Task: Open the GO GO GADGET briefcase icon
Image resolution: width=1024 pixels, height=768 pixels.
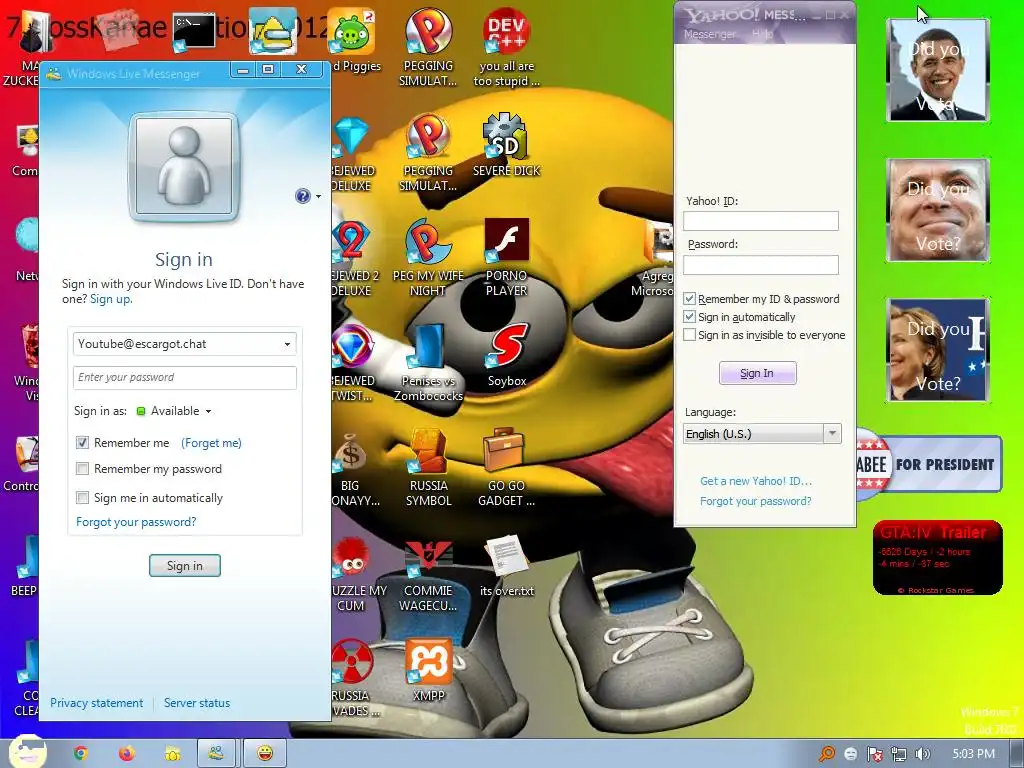Action: pos(506,468)
